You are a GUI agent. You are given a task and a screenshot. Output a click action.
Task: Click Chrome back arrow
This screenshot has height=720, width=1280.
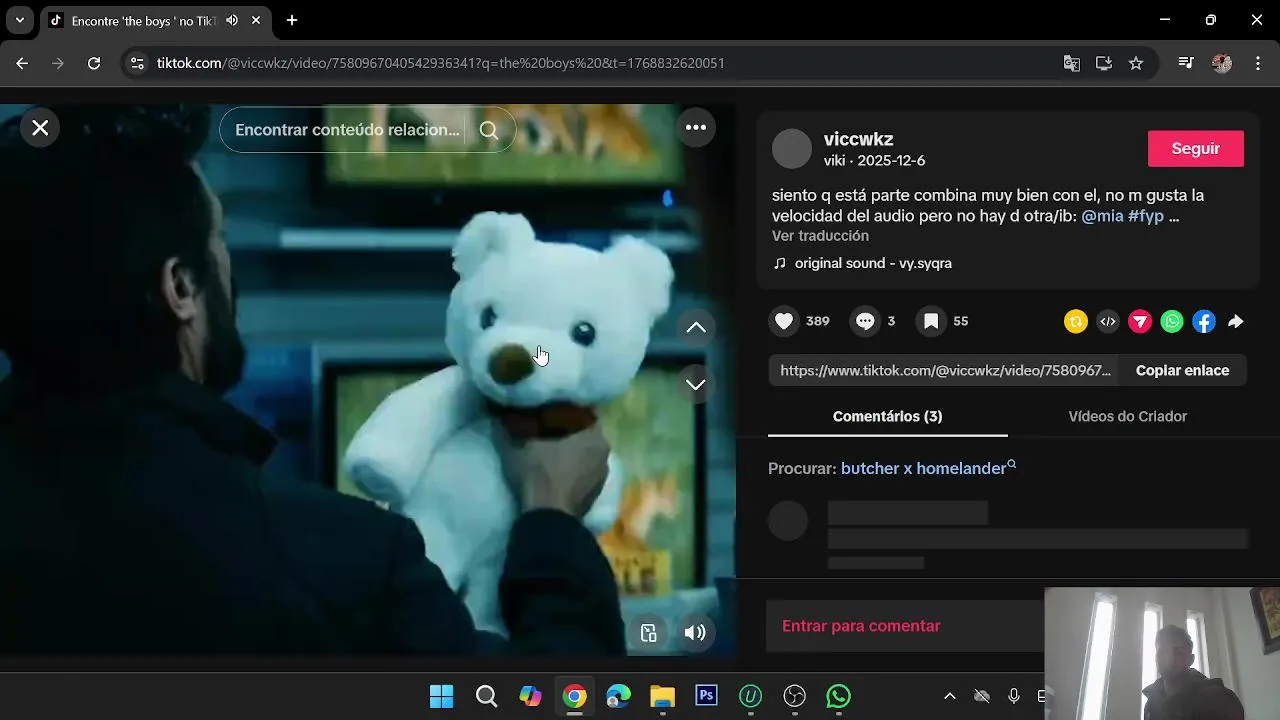coord(22,63)
